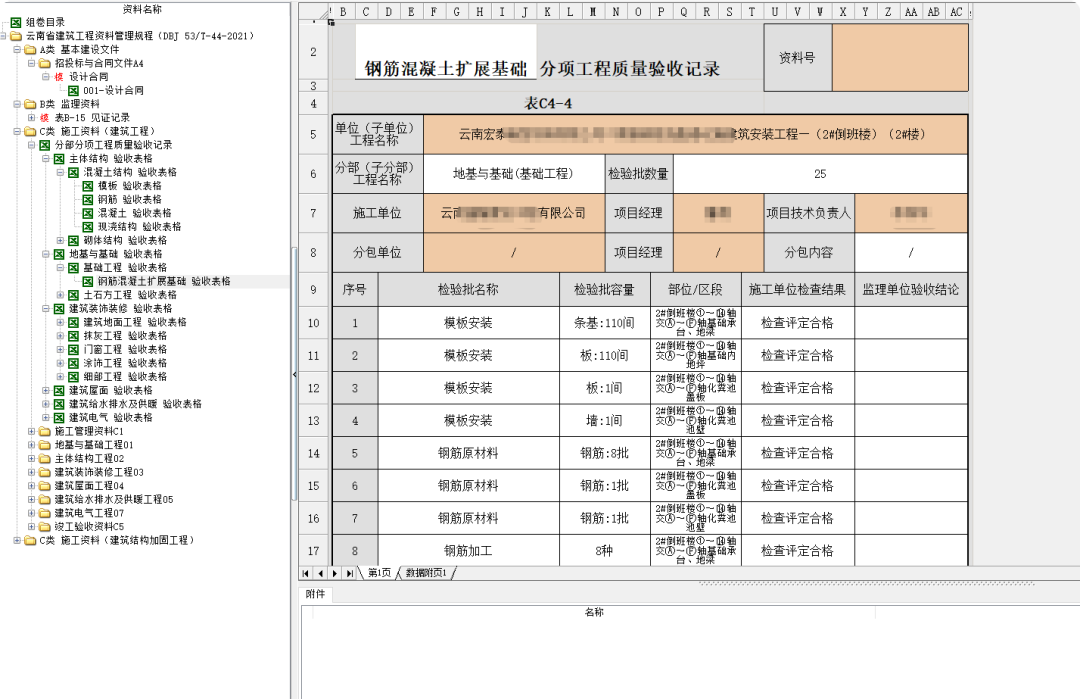Click the green sheet icon beside 组卷目录

click(16, 22)
